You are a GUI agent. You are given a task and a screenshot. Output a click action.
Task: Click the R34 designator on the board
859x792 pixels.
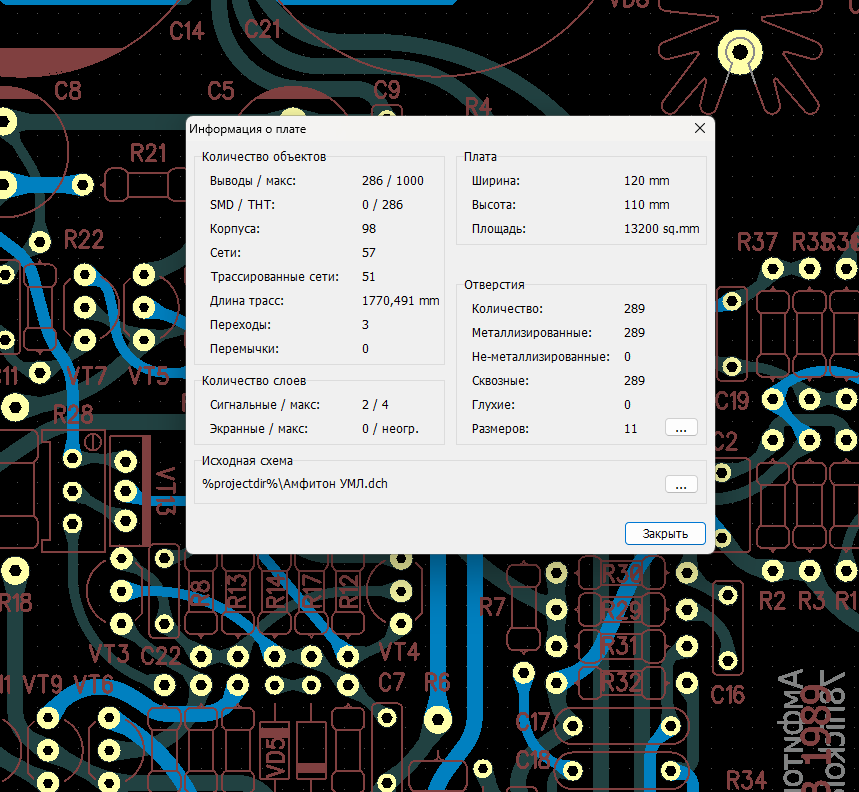(x=746, y=779)
